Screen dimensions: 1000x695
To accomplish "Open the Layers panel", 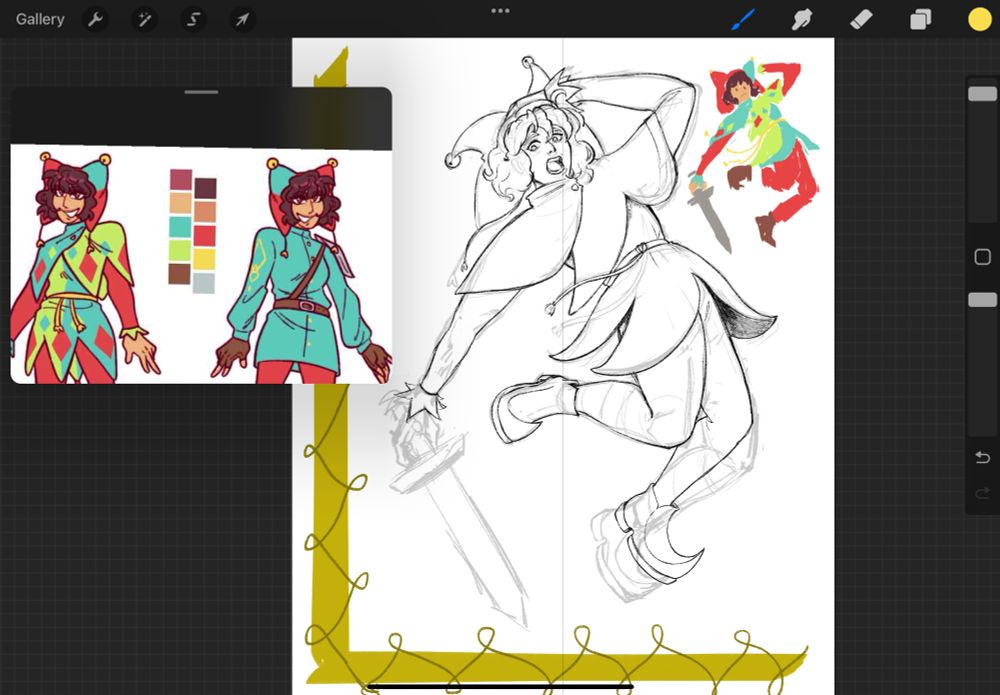I will tap(920, 20).
